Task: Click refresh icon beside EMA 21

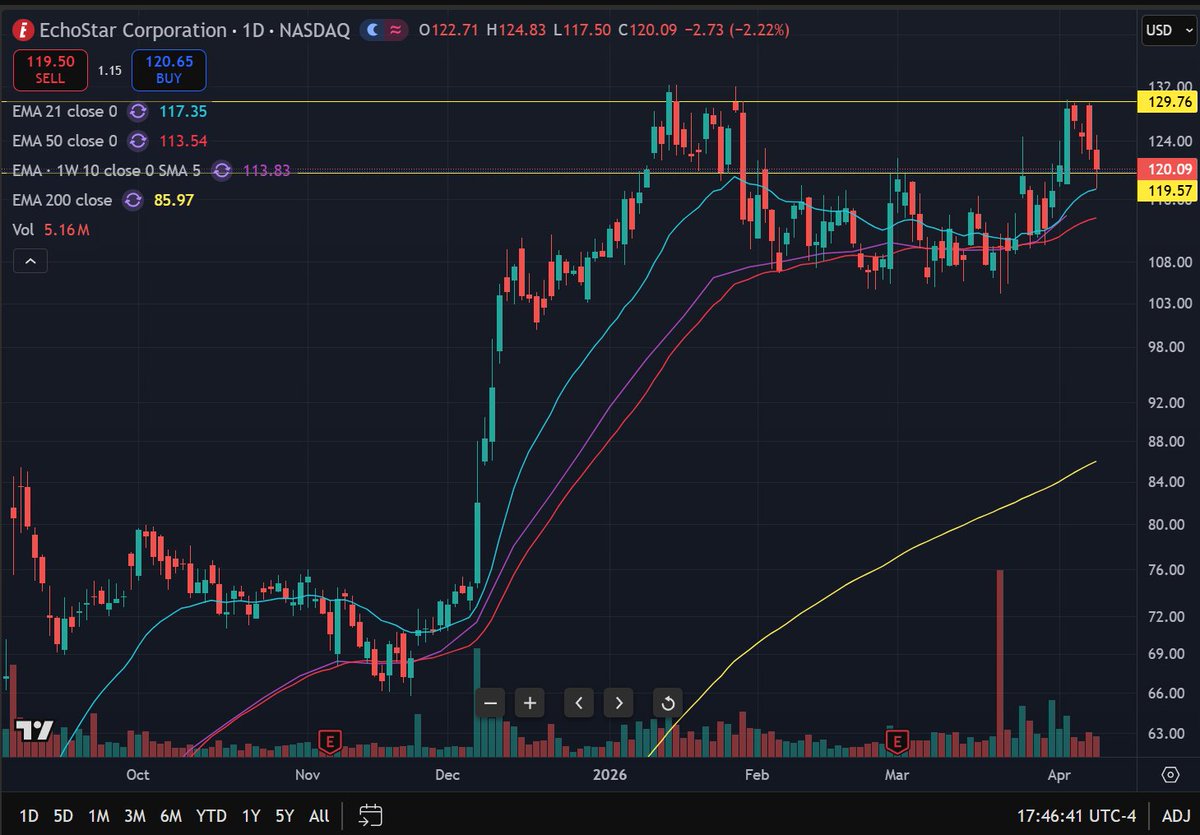Action: pos(138,112)
